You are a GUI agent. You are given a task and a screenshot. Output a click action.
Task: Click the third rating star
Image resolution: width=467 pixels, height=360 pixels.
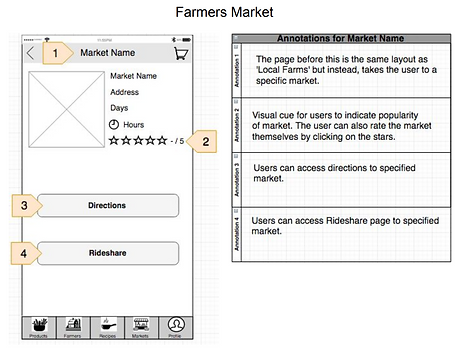point(138,140)
